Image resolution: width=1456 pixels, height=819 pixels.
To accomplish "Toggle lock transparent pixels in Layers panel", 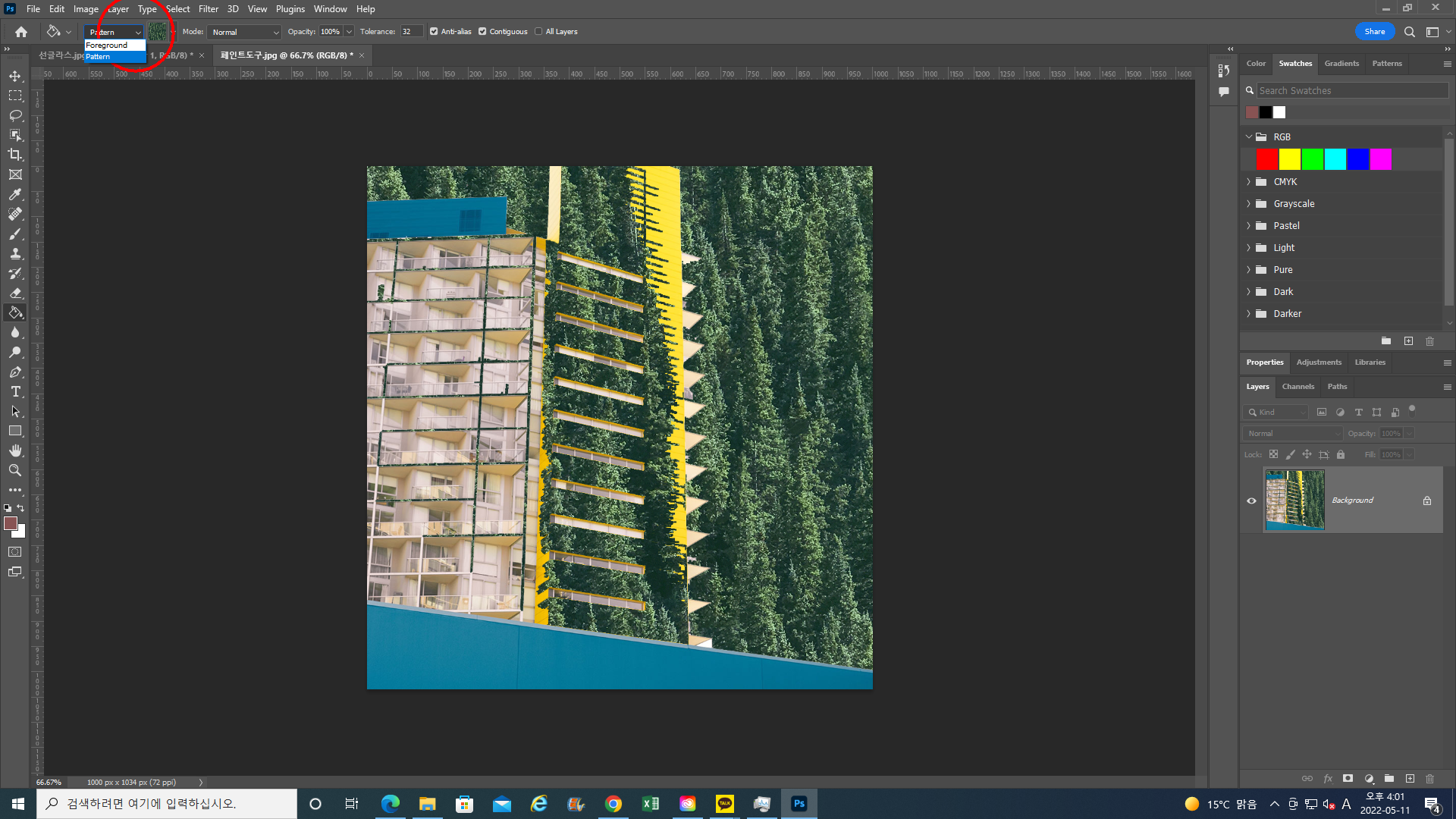I will (x=1273, y=454).
